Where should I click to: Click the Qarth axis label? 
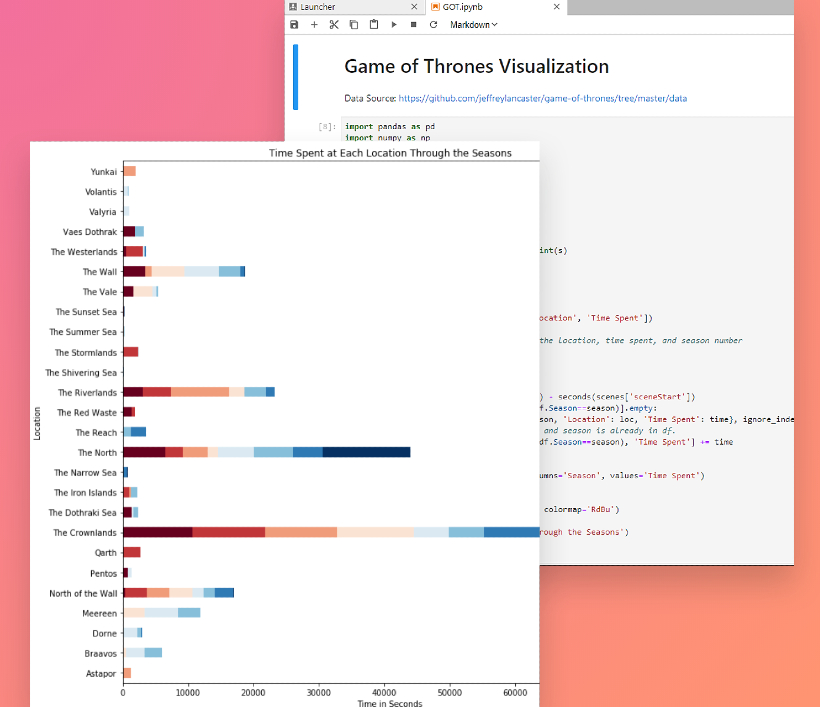[106, 553]
